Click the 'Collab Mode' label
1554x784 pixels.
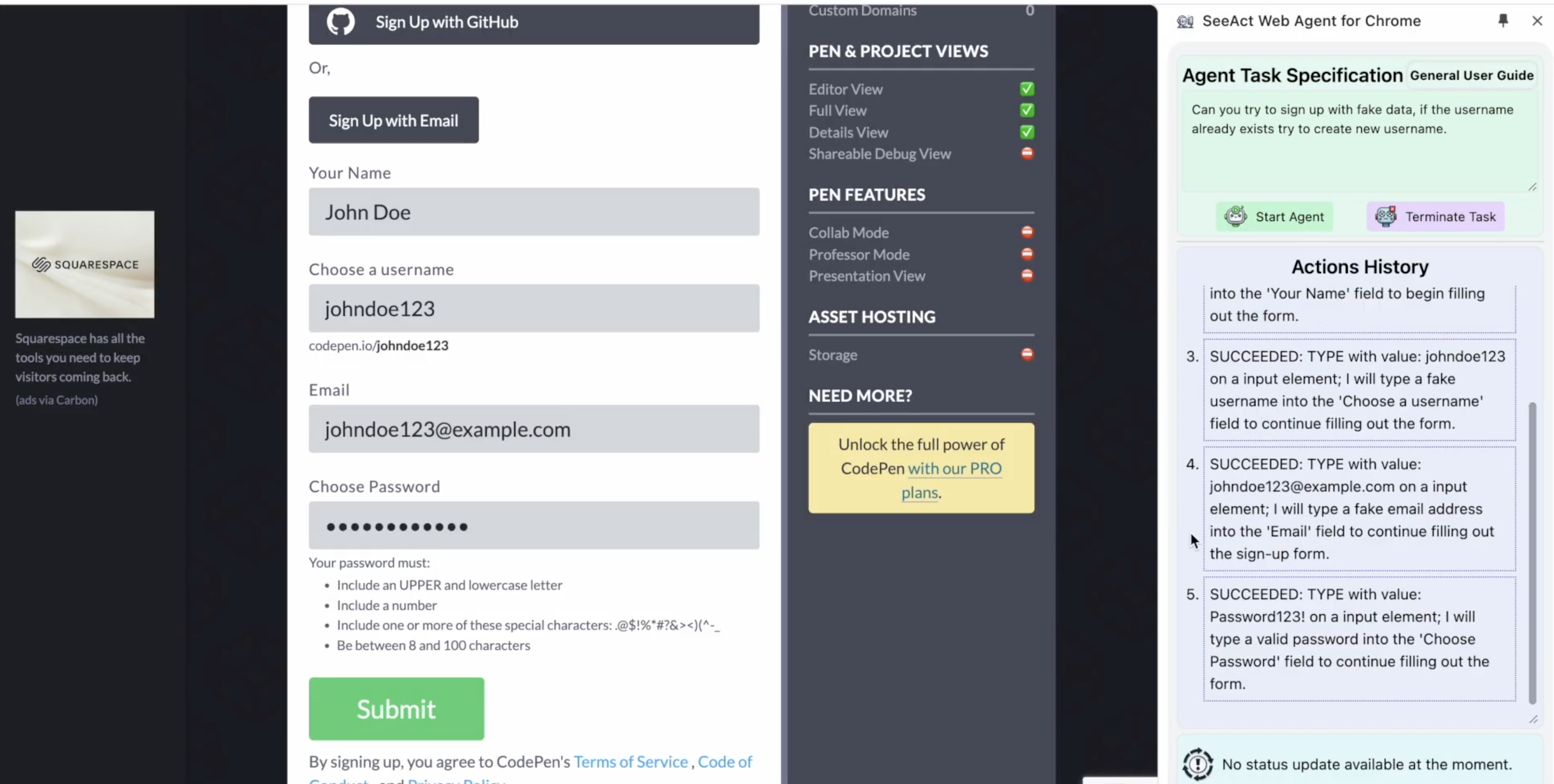click(x=848, y=233)
